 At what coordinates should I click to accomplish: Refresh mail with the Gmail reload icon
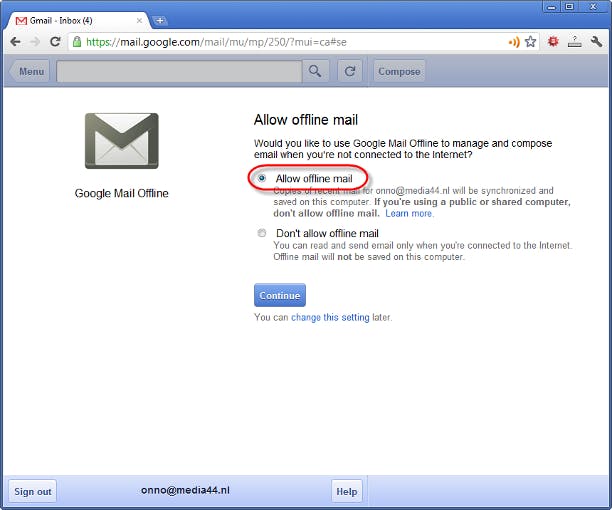click(350, 71)
